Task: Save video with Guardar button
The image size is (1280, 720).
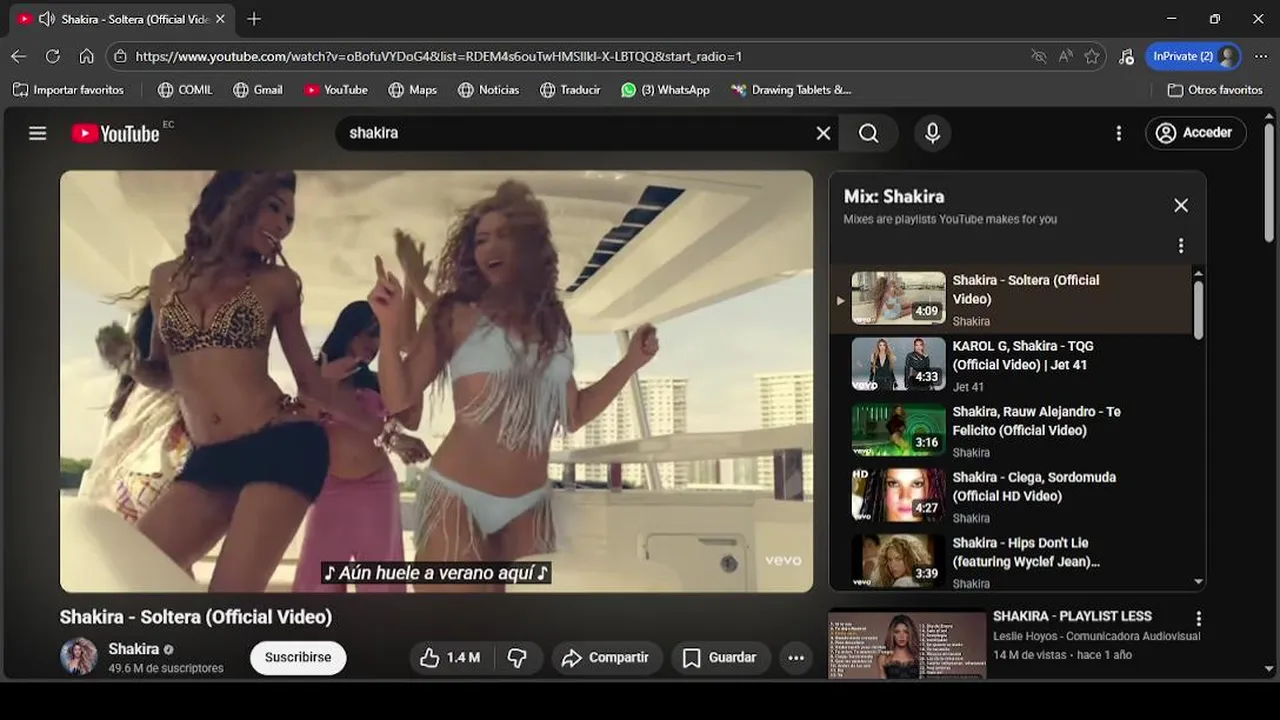Action: 720,658
